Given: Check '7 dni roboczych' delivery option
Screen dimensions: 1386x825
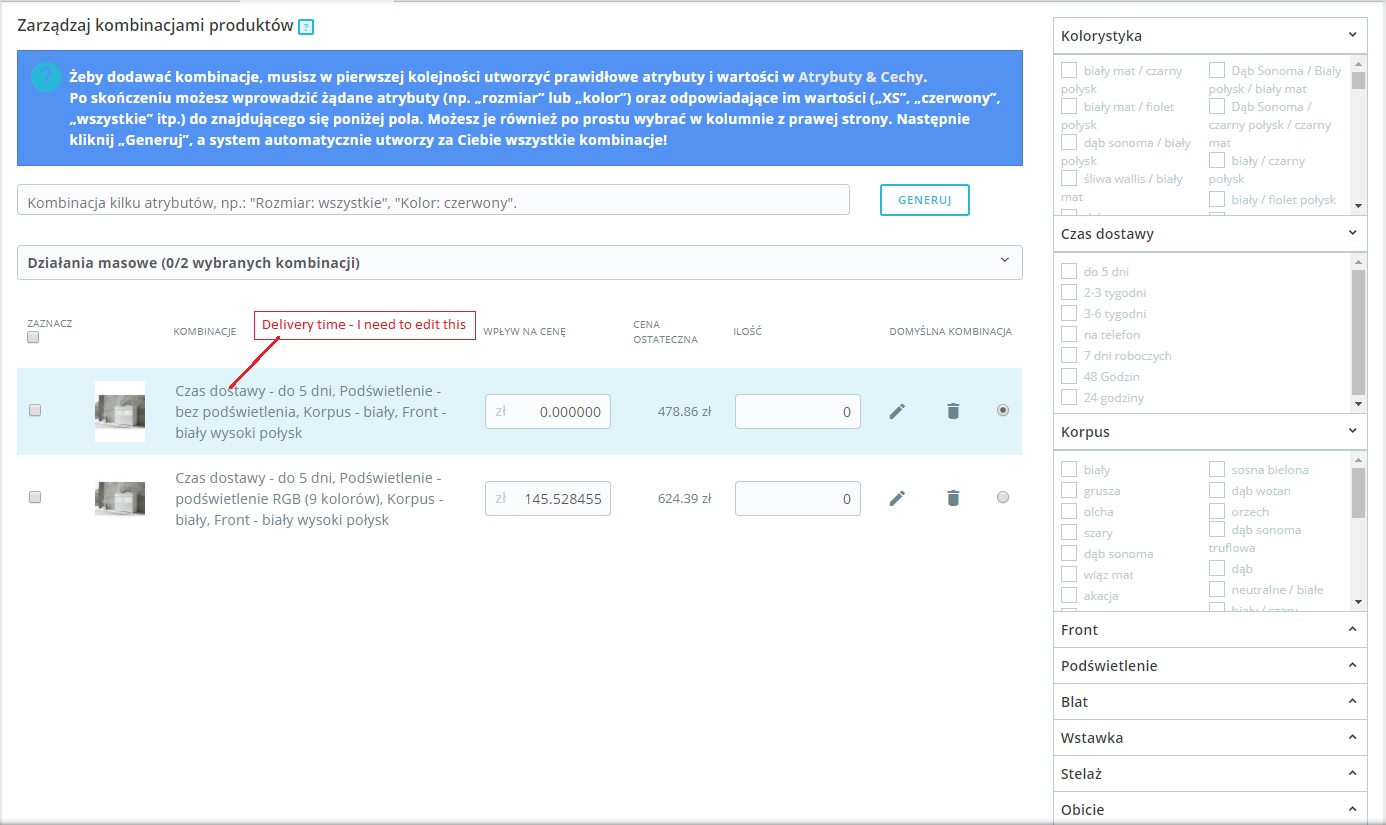Looking at the screenshot, I should coord(1069,355).
